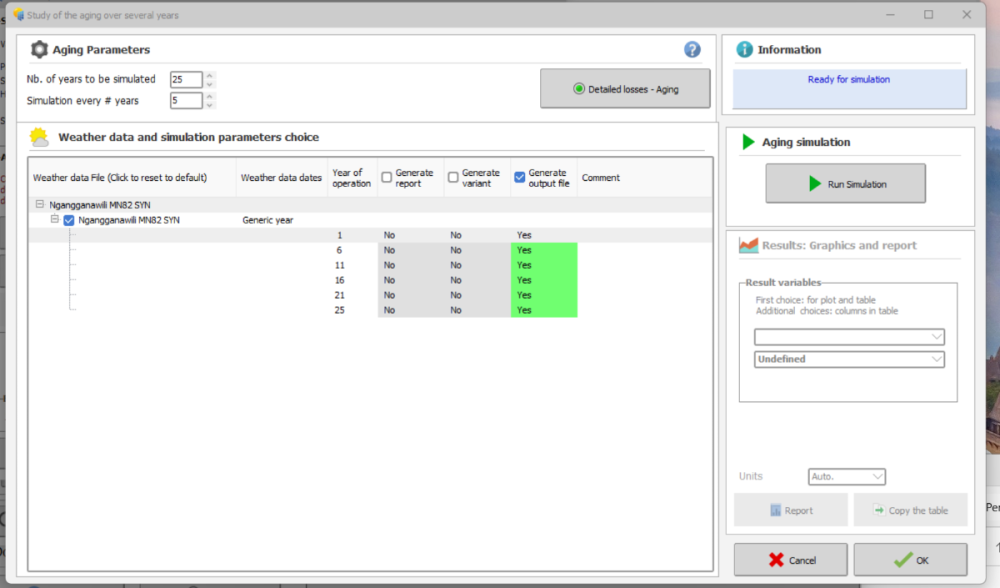1000x588 pixels.
Task: Click the weather sun-cloud icon
Action: [x=40, y=137]
